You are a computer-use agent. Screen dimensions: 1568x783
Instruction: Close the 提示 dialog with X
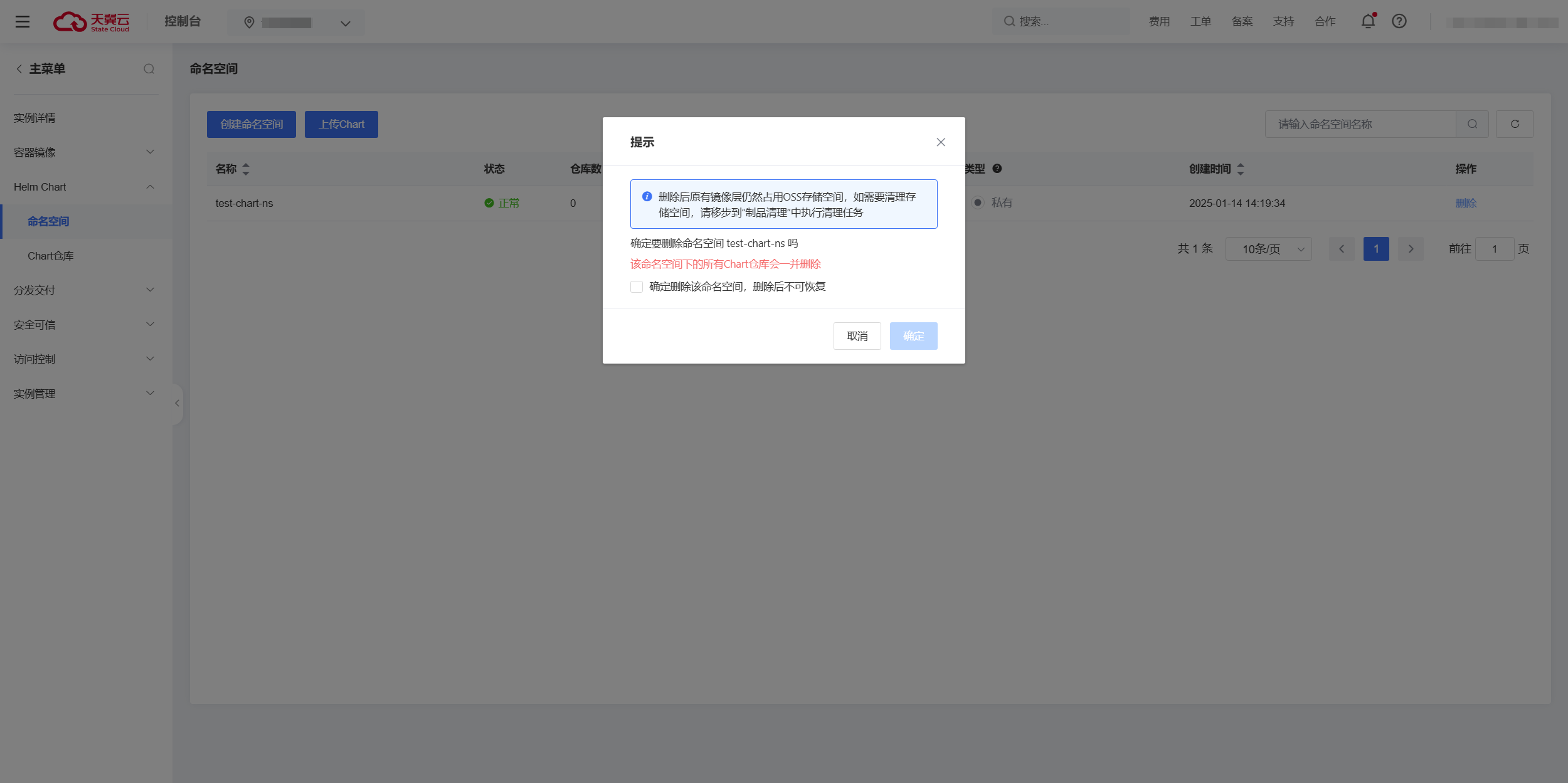coord(941,142)
